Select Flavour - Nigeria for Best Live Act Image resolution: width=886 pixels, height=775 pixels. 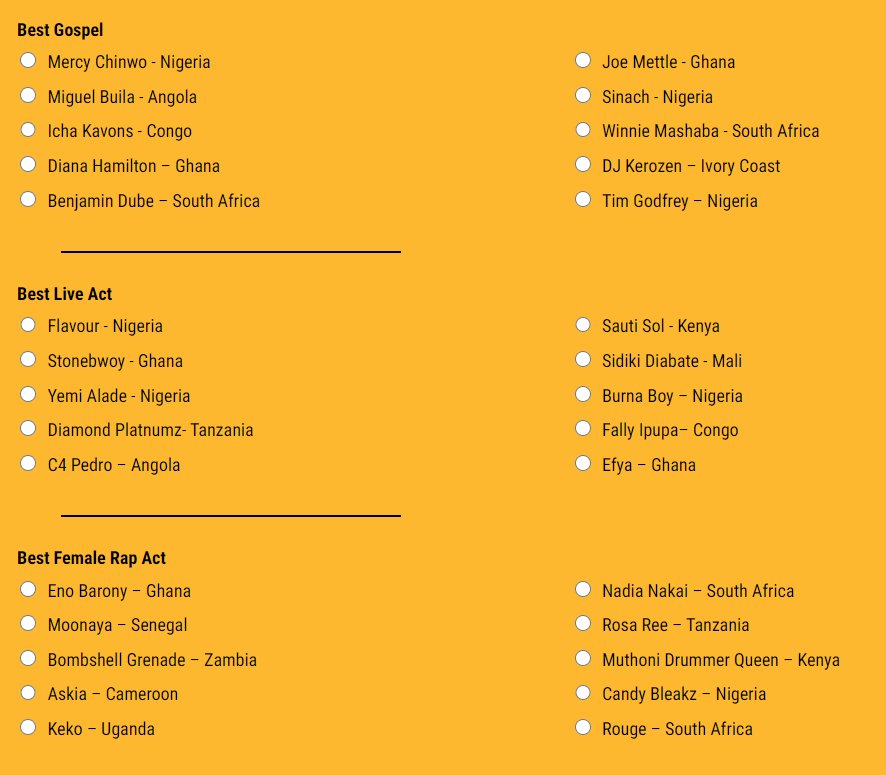pyautogui.click(x=28, y=325)
